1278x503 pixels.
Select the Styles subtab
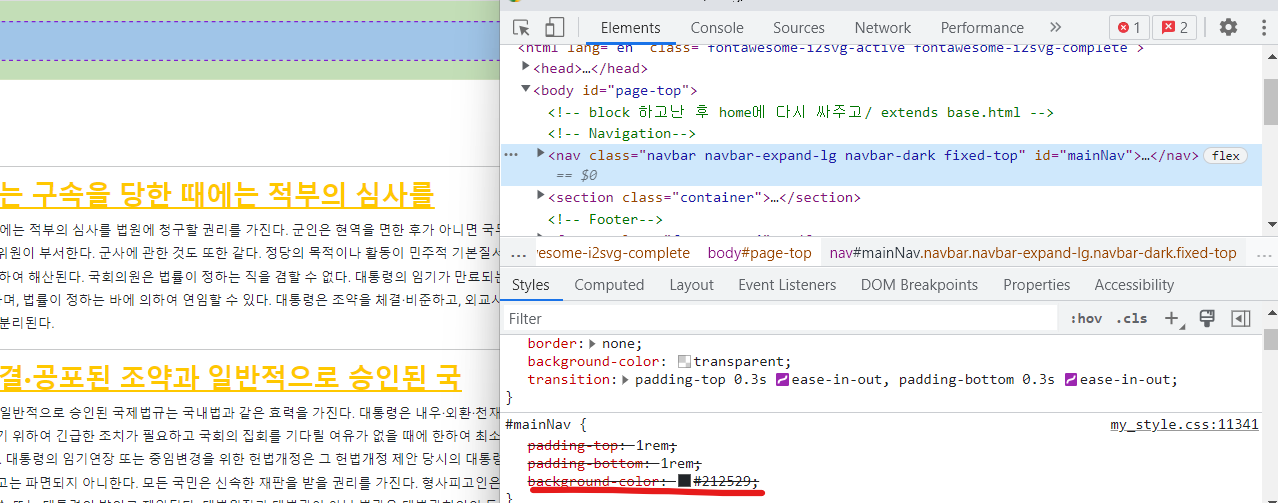[x=531, y=285]
